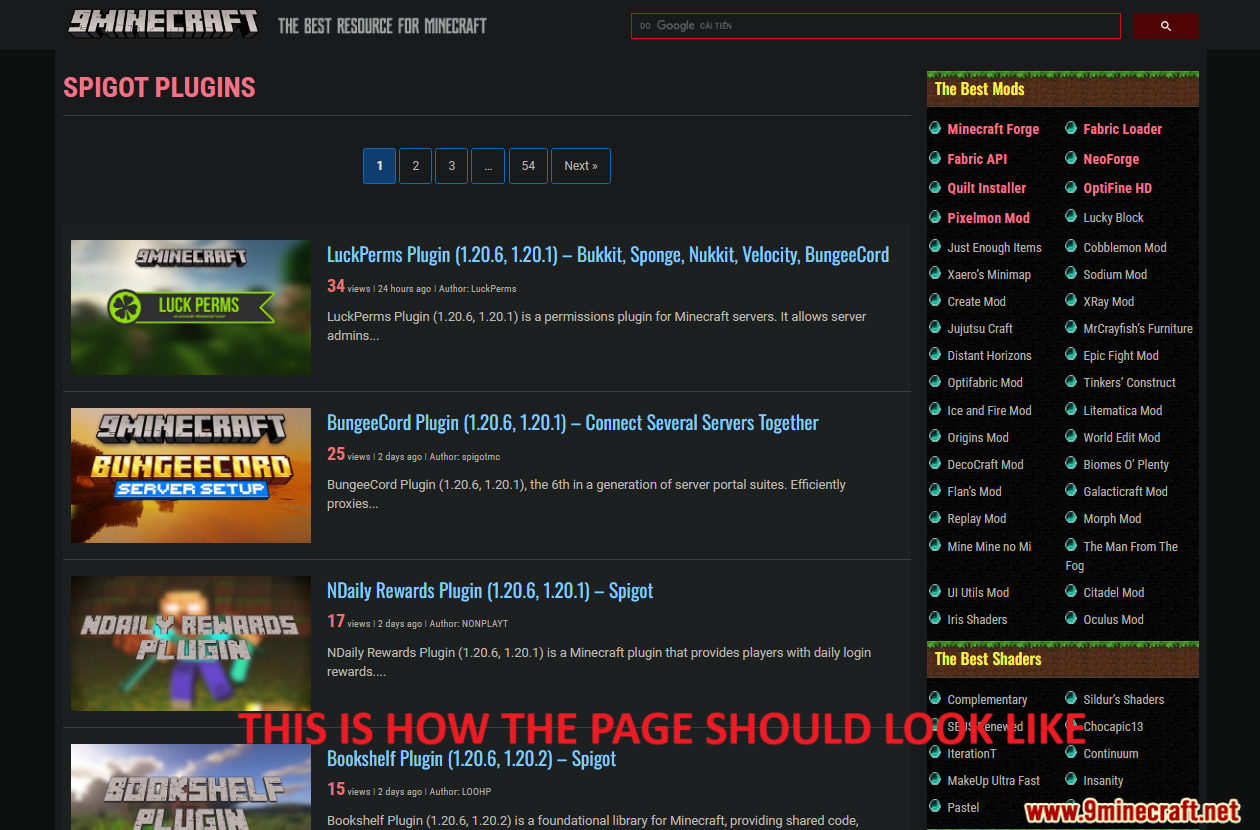Open Insanity shaders link
Viewport: 1260px width, 830px height.
pos(1103,781)
